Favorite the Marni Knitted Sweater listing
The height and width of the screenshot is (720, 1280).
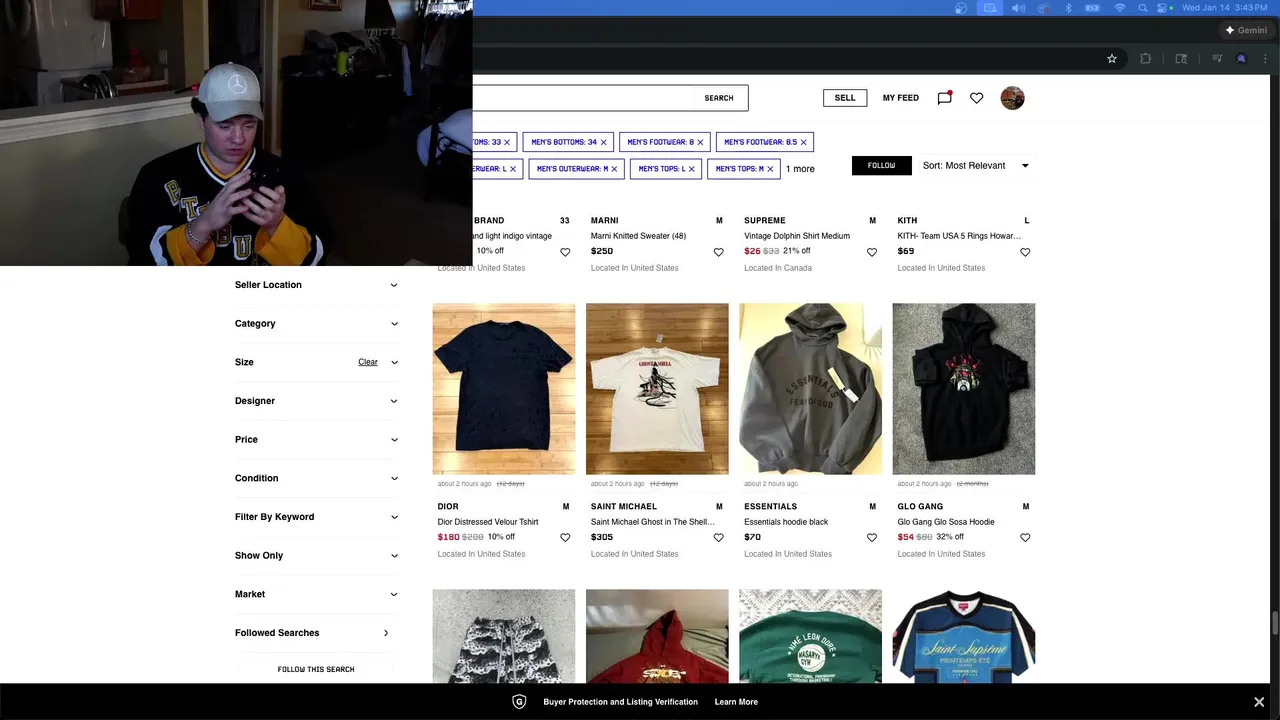pos(718,252)
